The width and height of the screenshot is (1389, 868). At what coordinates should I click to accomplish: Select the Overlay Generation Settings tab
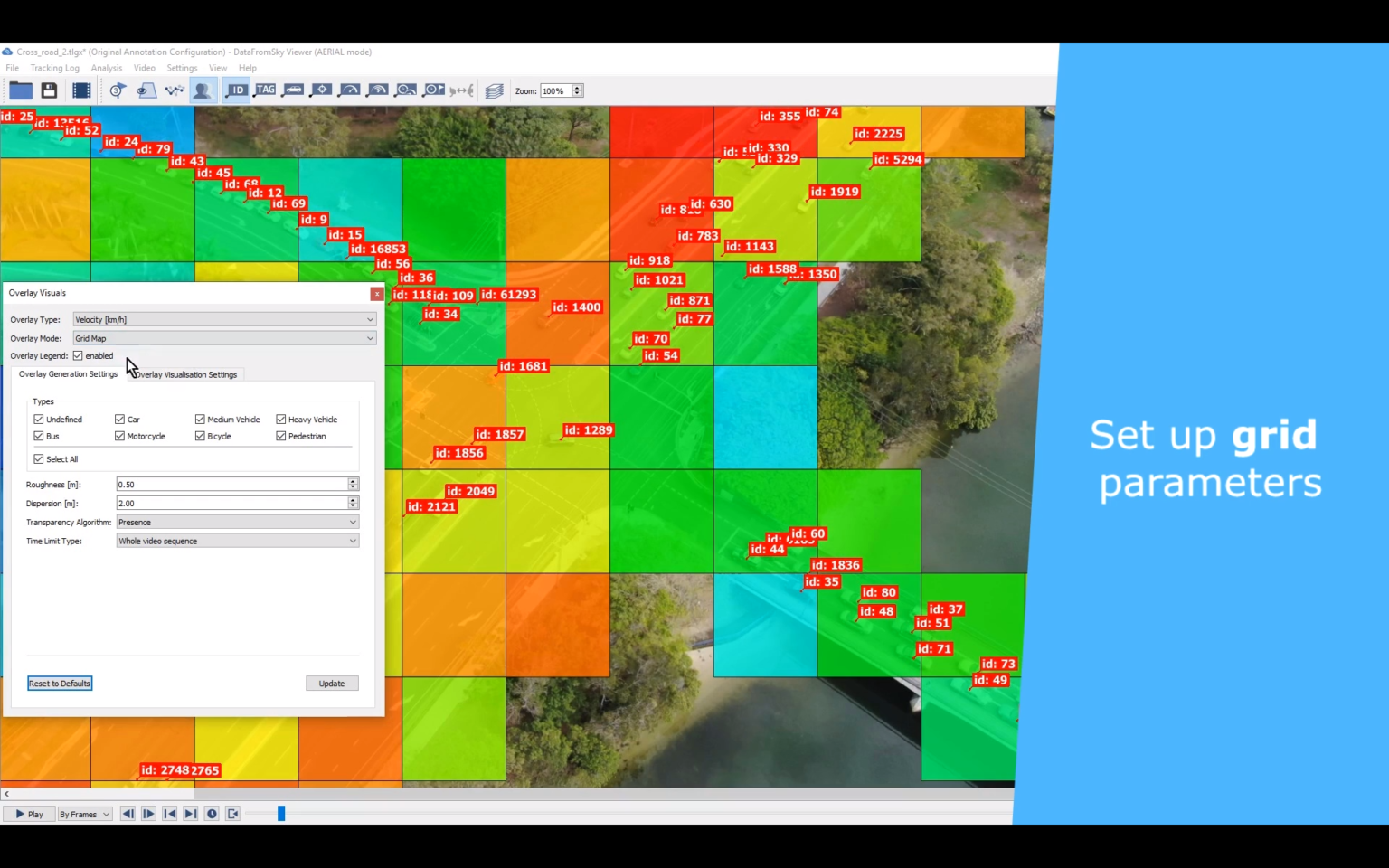69,374
